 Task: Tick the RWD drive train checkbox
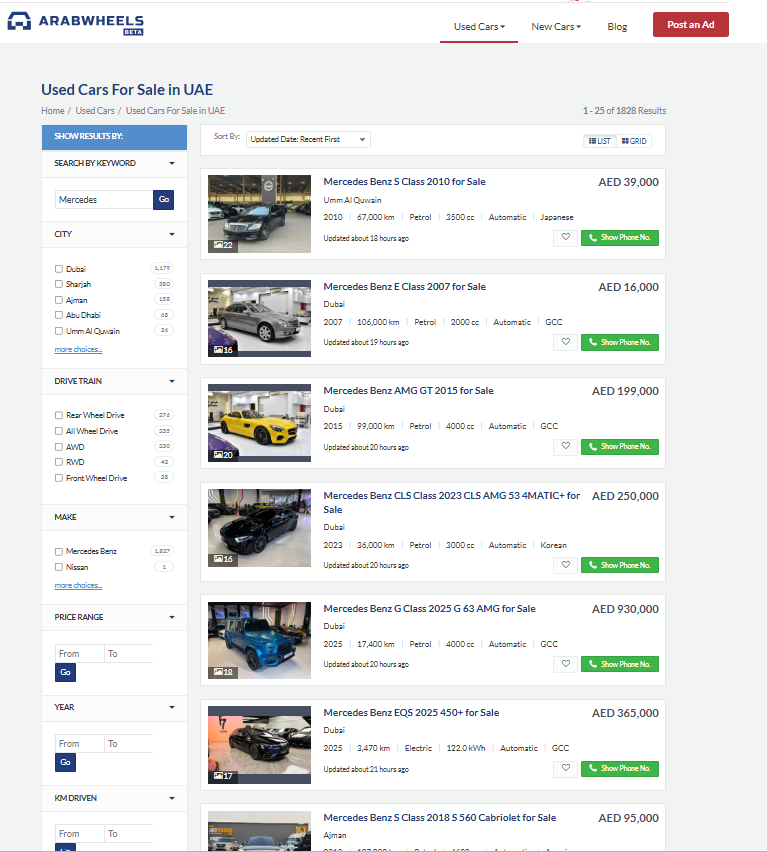[x=59, y=462]
